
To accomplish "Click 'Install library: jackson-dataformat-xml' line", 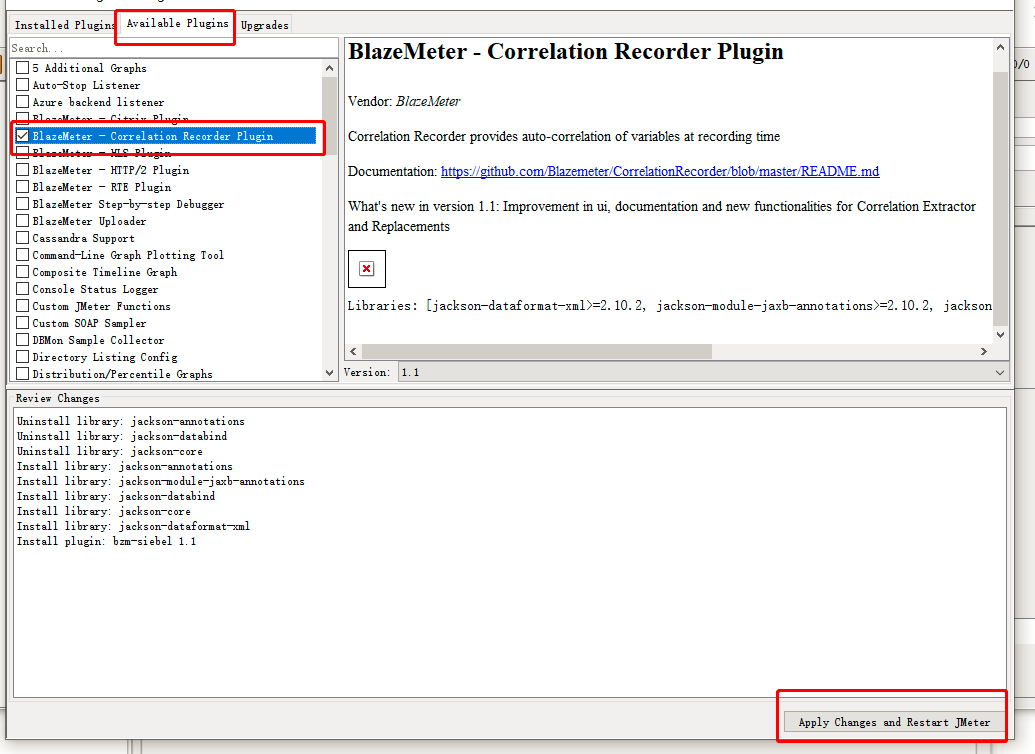I will (x=133, y=526).
